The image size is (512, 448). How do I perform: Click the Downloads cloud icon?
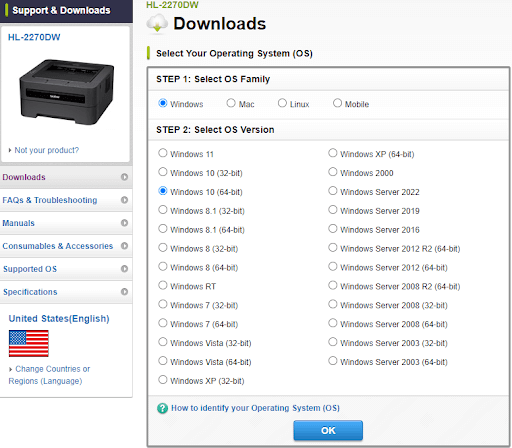pos(157,24)
